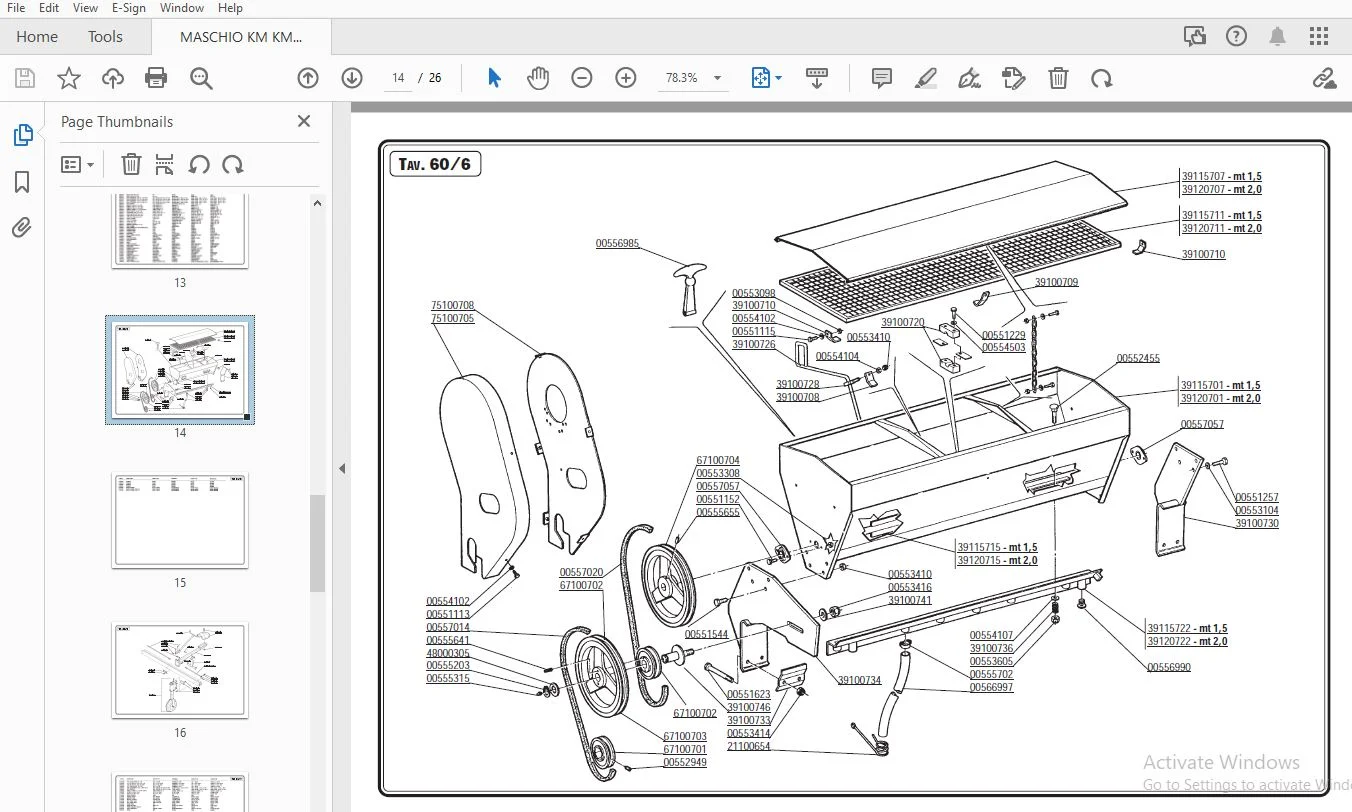Click part number 00556985 on the diagram
Screen dimensions: 1352x812
(617, 243)
